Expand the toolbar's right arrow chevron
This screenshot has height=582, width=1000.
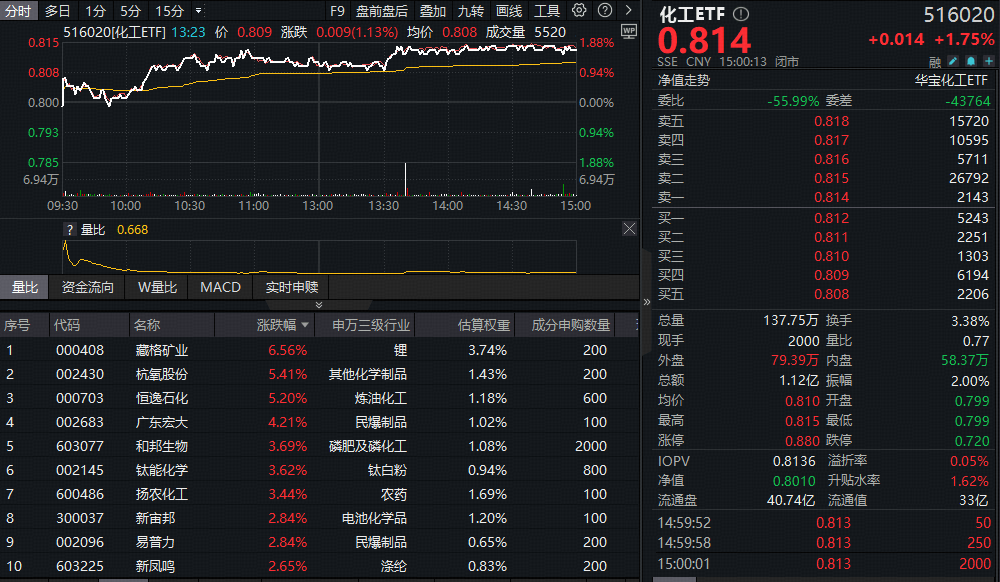click(626, 11)
